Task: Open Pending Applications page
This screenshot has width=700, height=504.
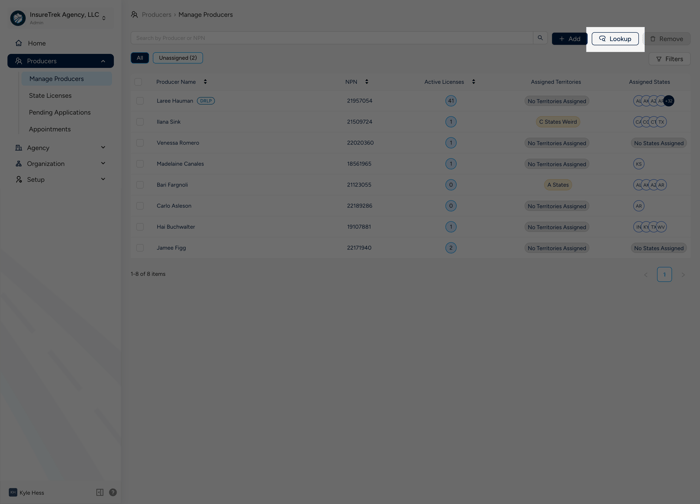Action: 59,112
